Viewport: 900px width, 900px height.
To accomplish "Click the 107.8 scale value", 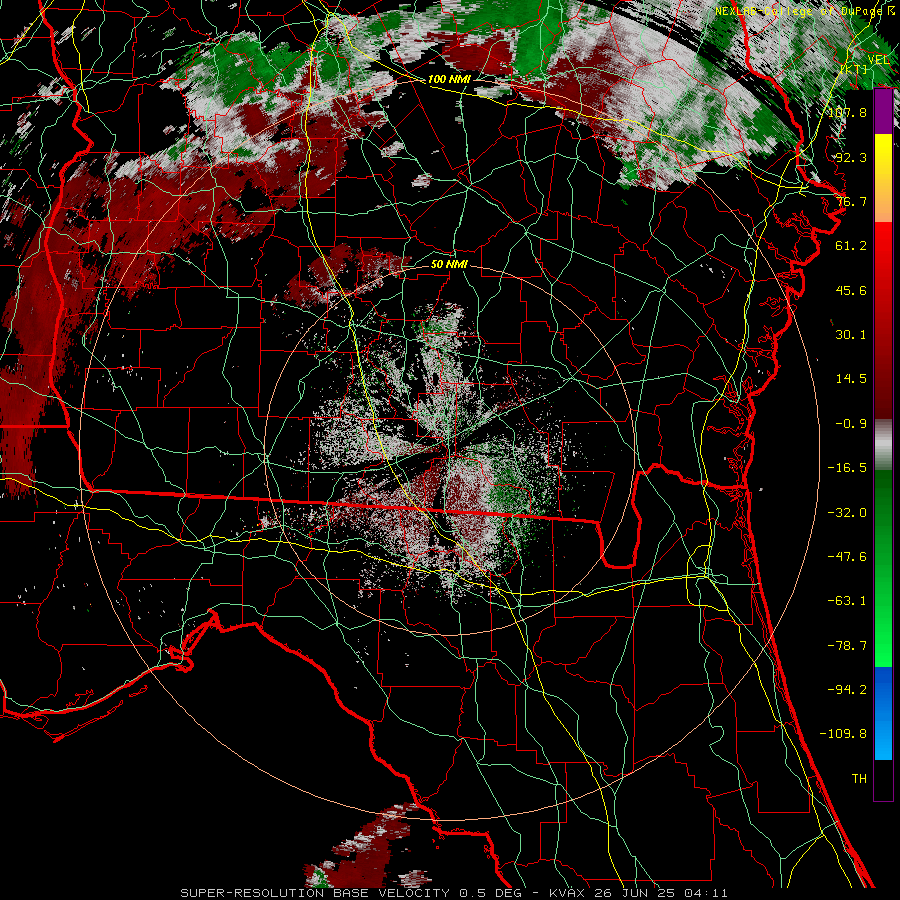I will click(x=847, y=112).
